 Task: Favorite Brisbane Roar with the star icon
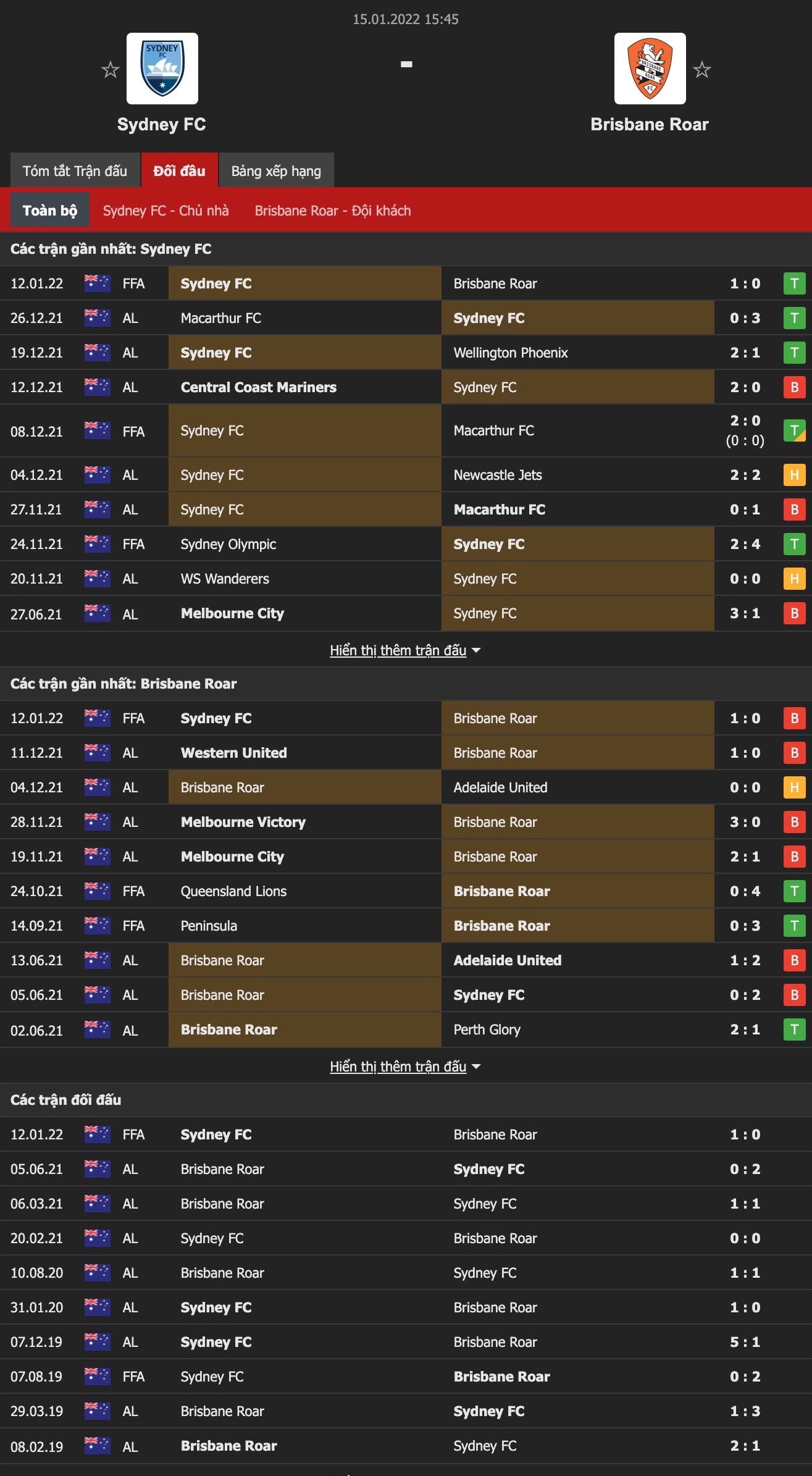701,69
